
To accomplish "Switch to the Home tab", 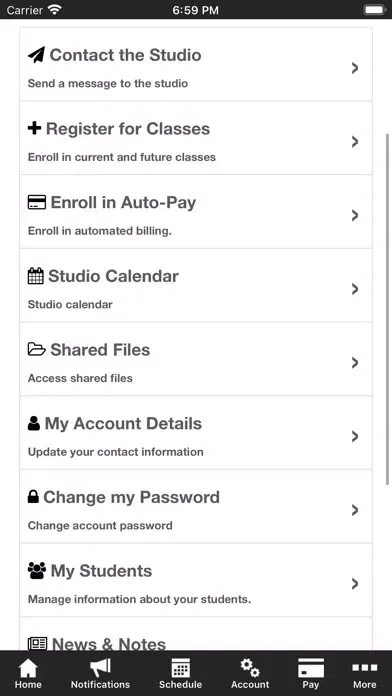I will coord(28,673).
